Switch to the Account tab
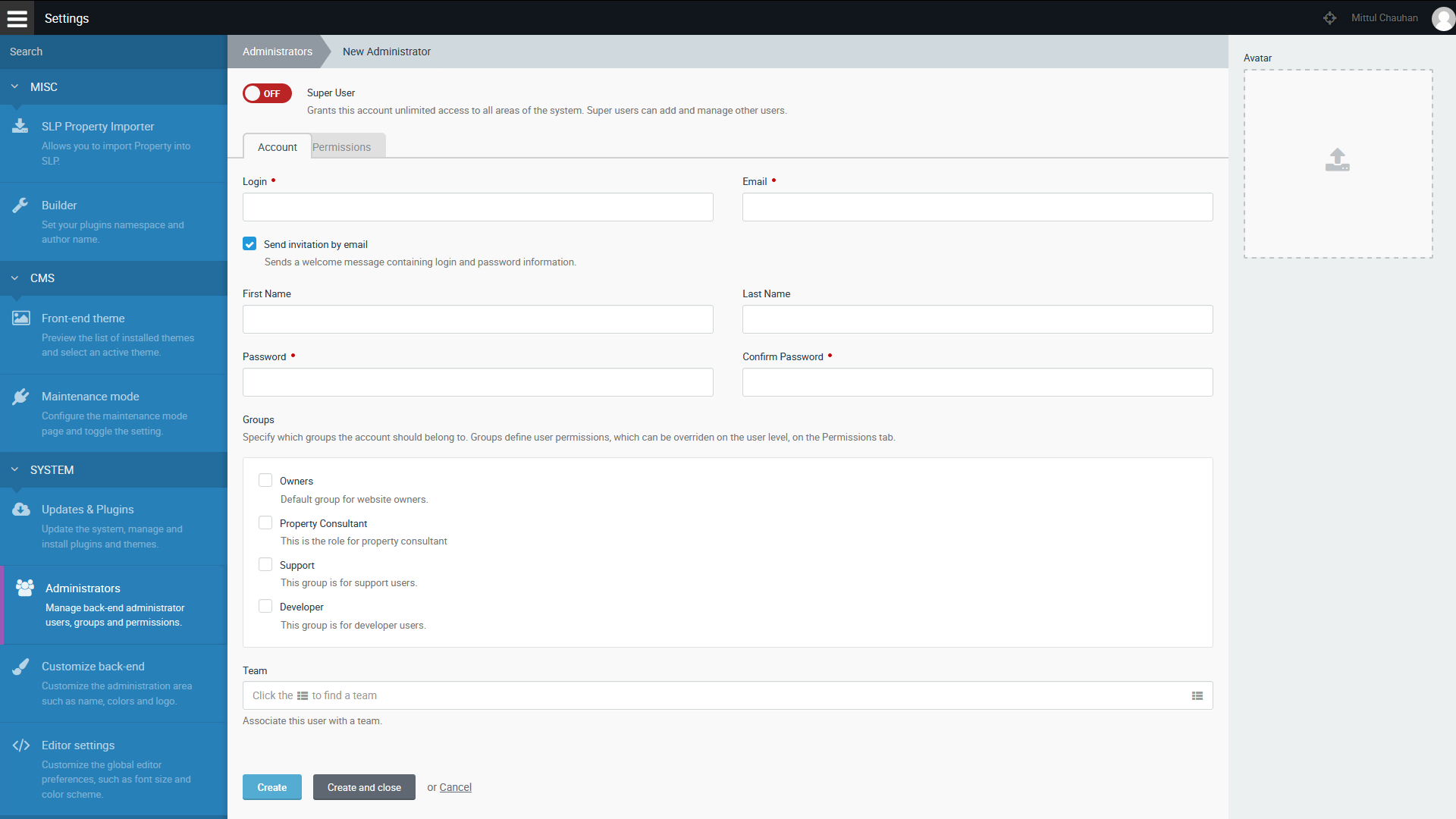This screenshot has width=1456, height=819. click(277, 147)
